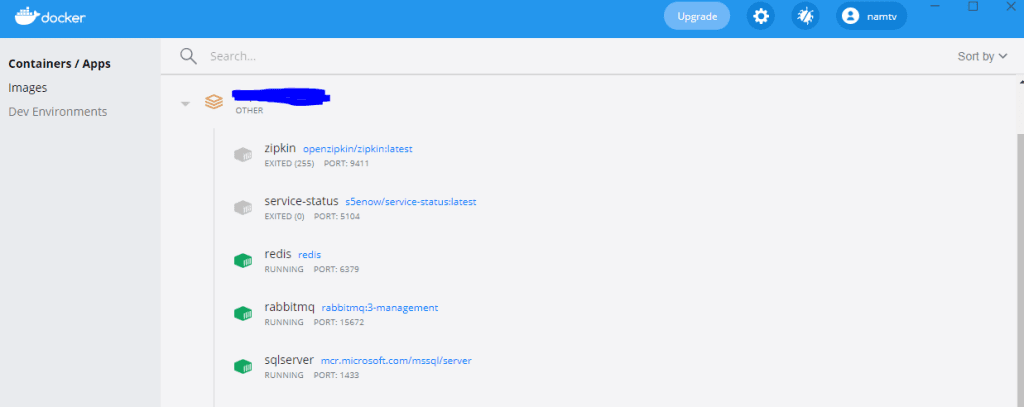Select the zipkin container name
1024x407 pixels.
pyautogui.click(x=280, y=148)
